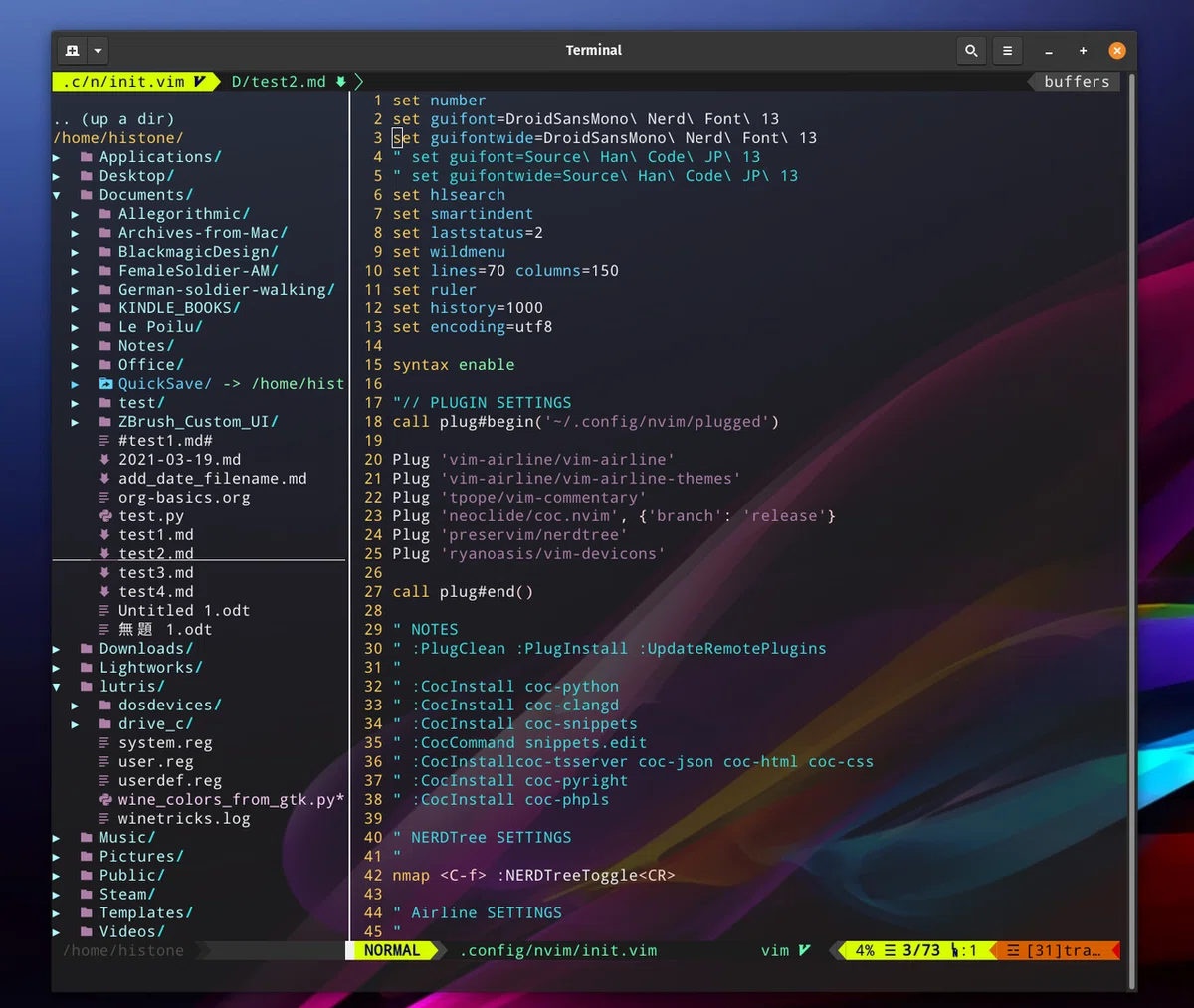Viewport: 1194px width, 1008px height.
Task: Expand the KINDLE_BOOKS folder arrow
Action: 76,308
